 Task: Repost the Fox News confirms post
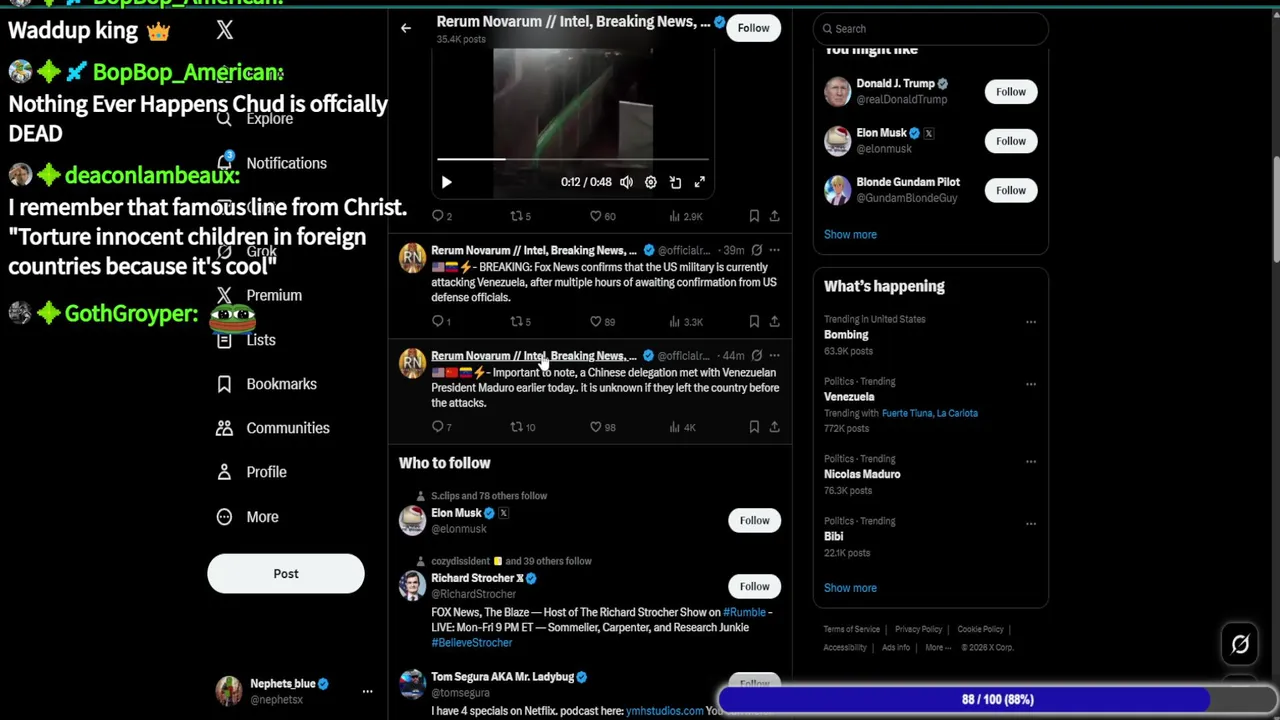click(520, 321)
